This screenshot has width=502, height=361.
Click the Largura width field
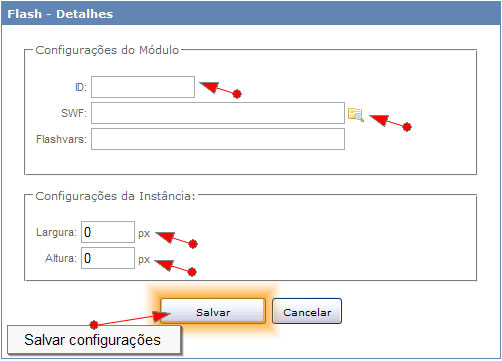[108, 232]
